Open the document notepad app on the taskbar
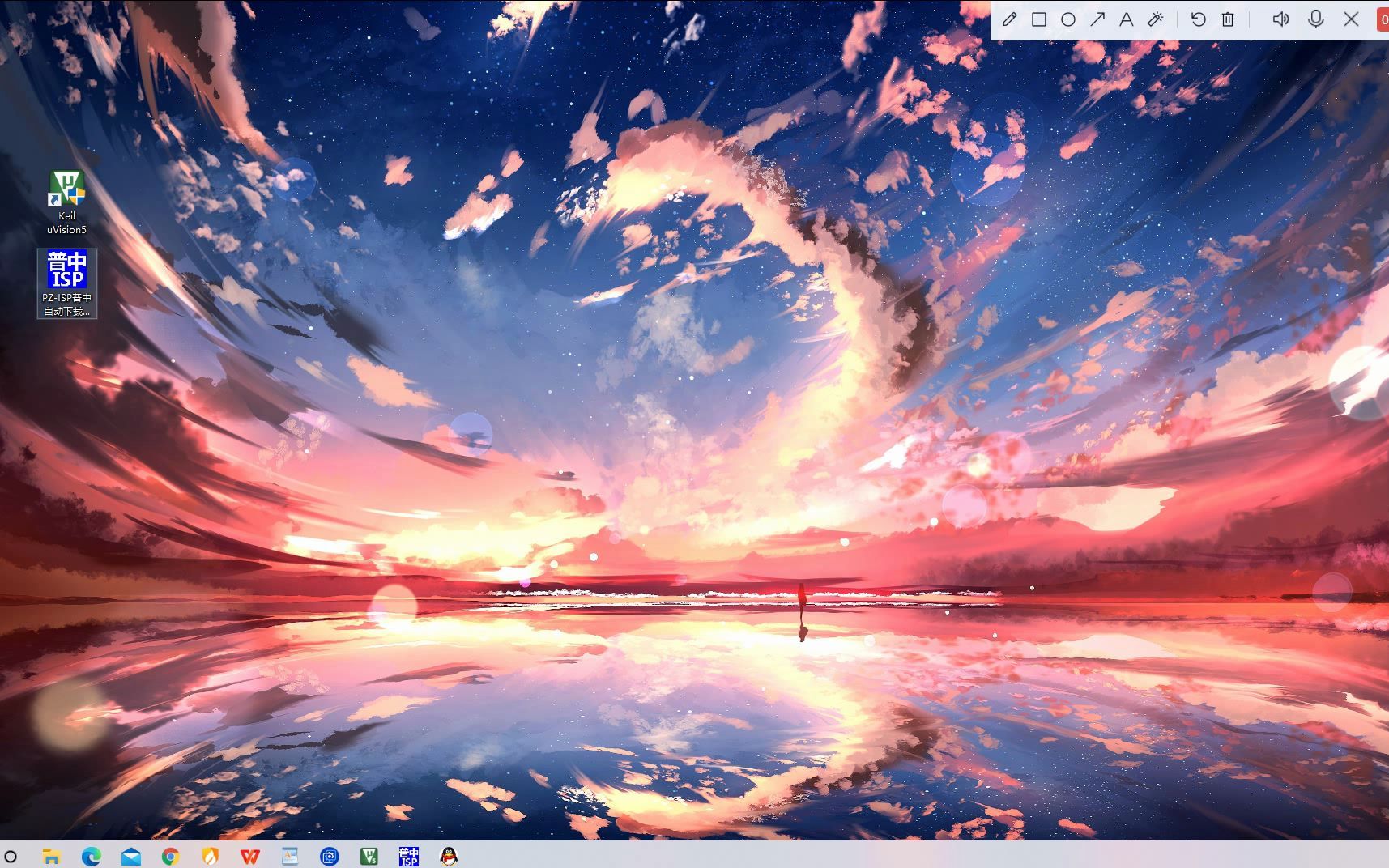This screenshot has height=868, width=1389. point(289,856)
